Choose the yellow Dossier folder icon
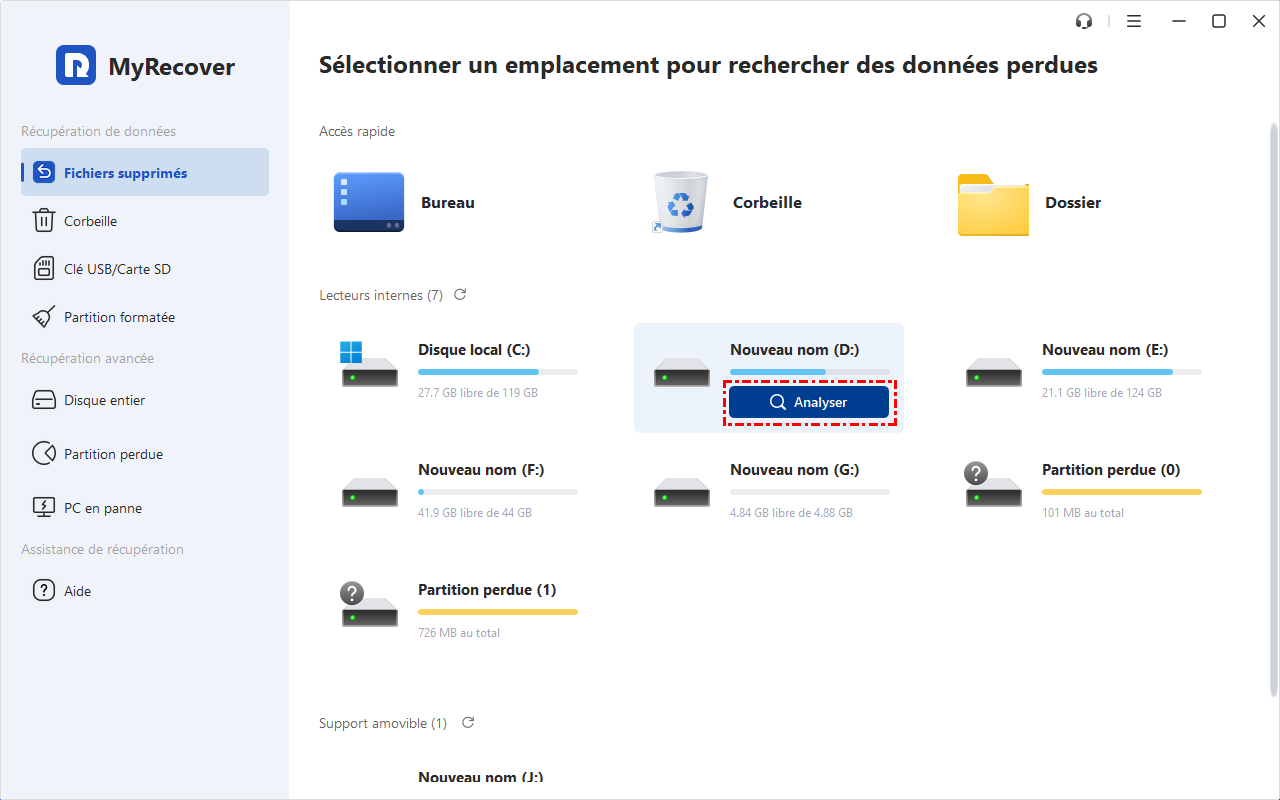Viewport: 1280px width, 800px height. tap(992, 203)
